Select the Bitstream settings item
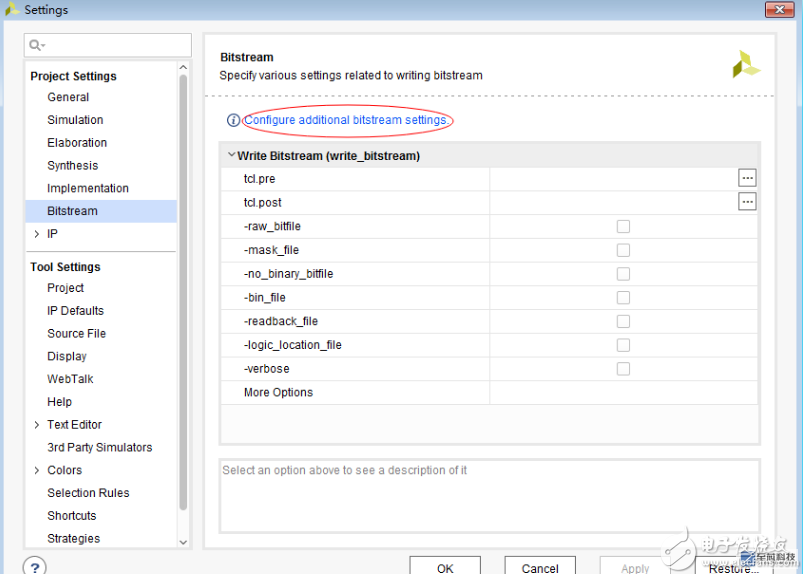This screenshot has width=803, height=574. click(x=101, y=211)
